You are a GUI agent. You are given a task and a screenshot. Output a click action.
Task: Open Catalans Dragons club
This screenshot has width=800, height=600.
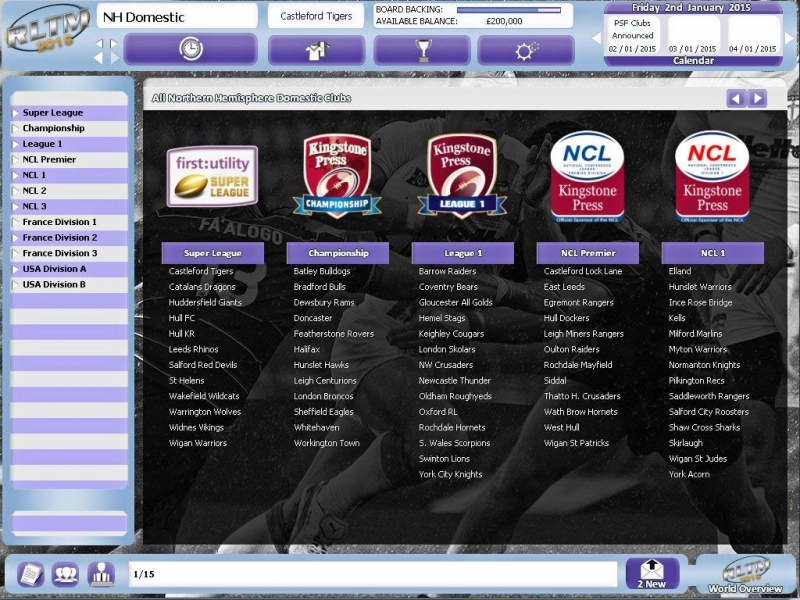click(202, 287)
